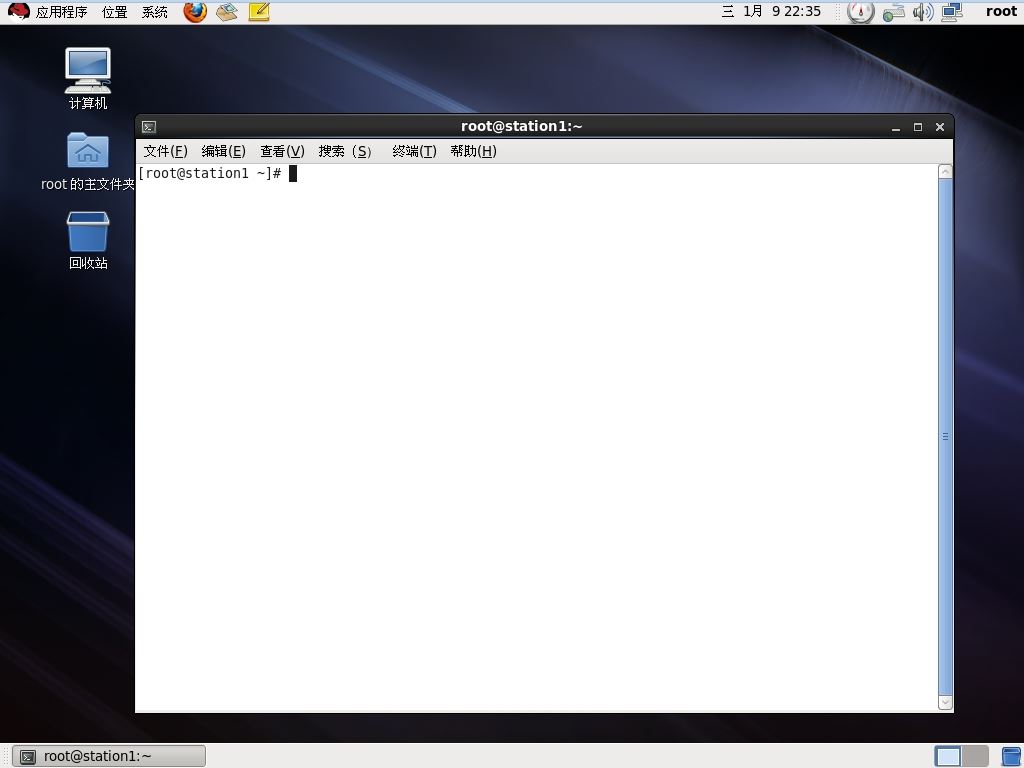Switch to the second workspace

click(975, 756)
